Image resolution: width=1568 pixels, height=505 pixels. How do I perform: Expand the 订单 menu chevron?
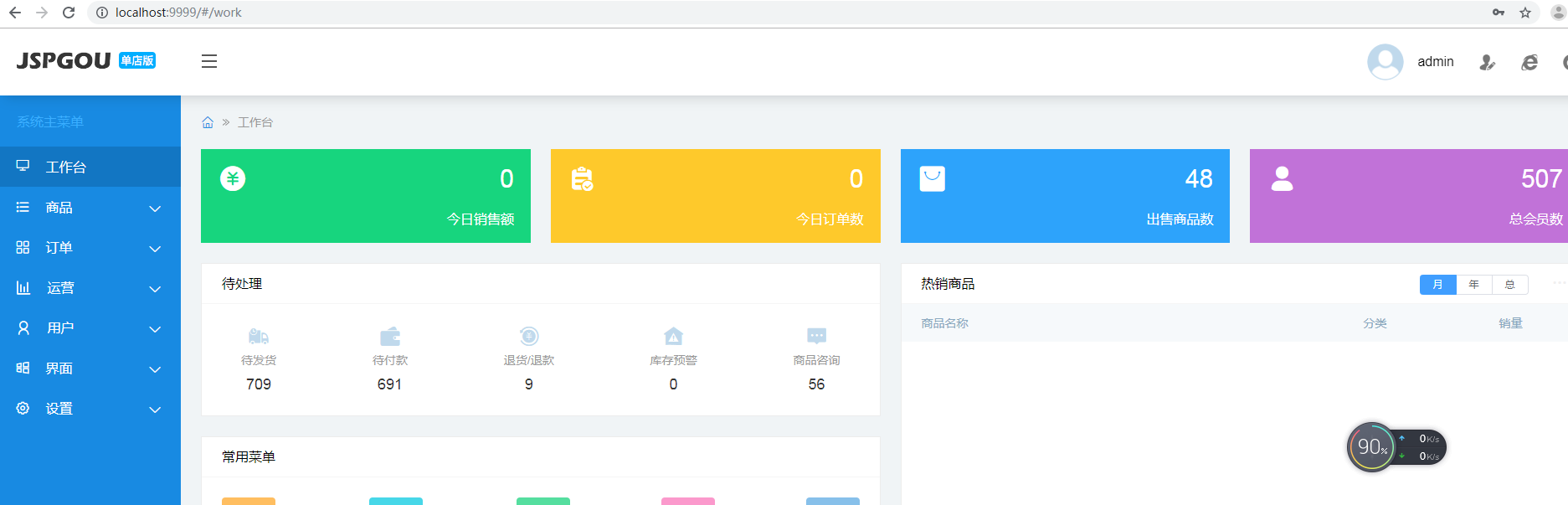[155, 249]
